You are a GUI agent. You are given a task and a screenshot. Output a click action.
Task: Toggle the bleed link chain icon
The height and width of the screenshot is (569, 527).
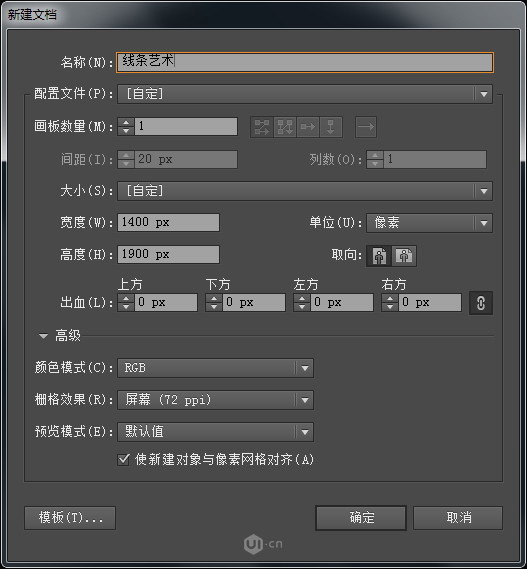481,303
